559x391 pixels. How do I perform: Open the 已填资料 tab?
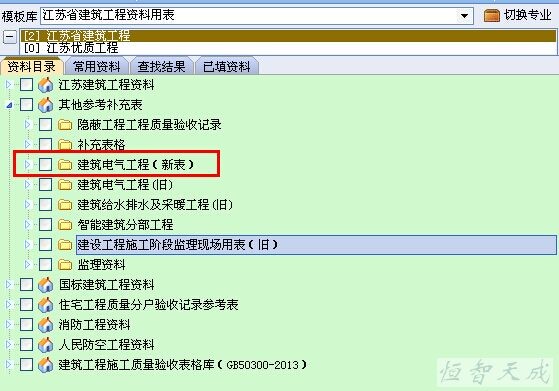click(227, 66)
